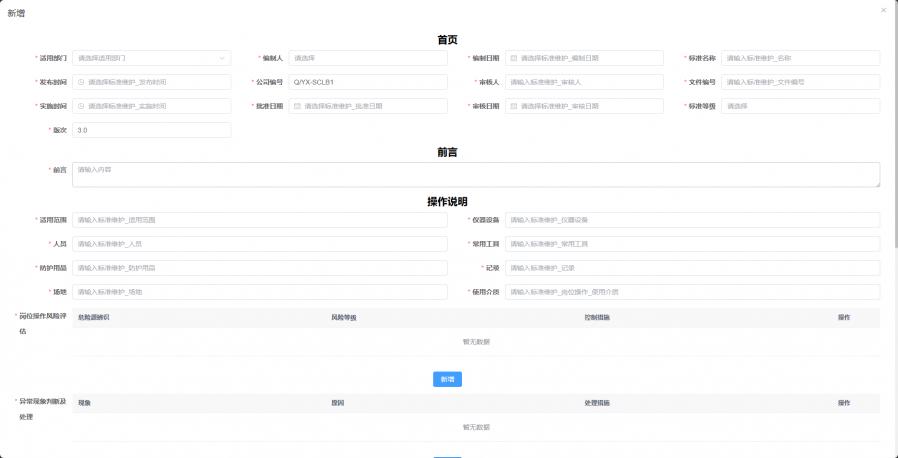
Task: Click the 版次 field showing 3.0
Action: click(x=151, y=130)
